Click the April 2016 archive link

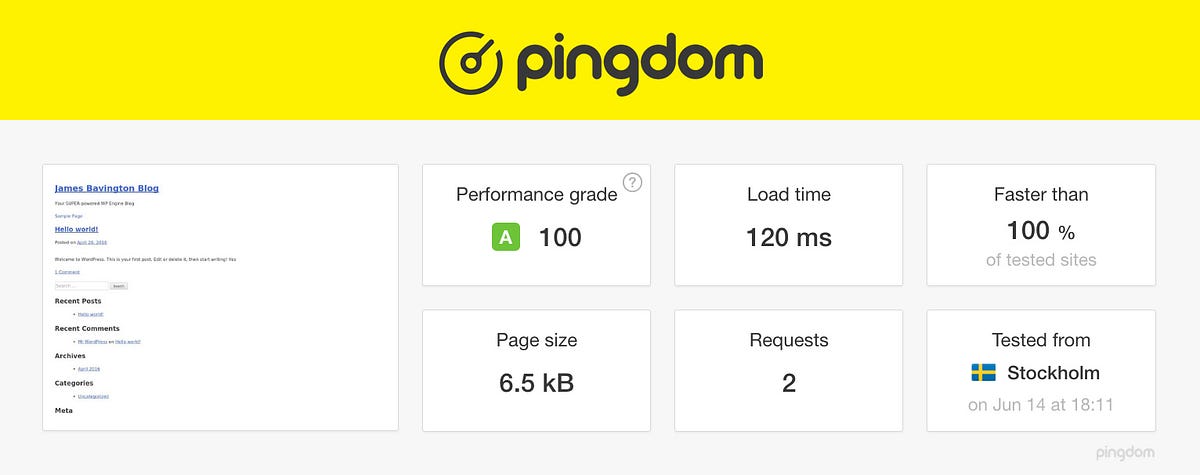(89, 369)
